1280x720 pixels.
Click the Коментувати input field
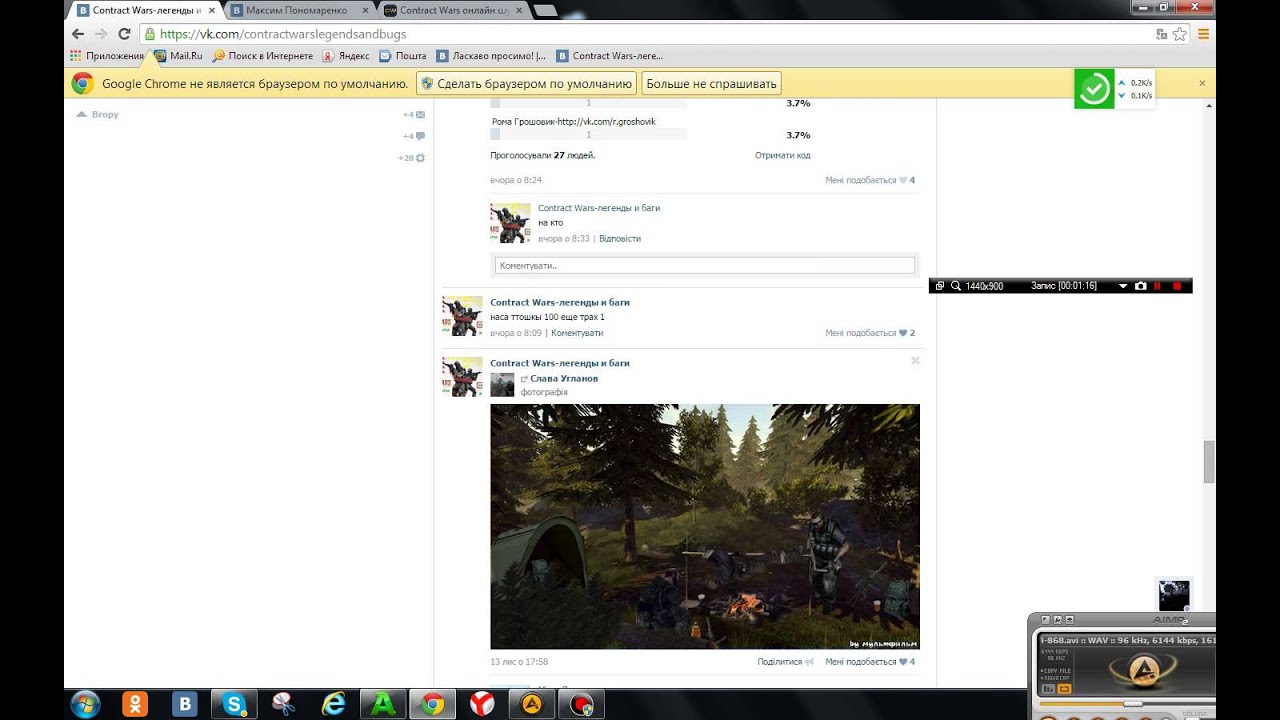click(705, 265)
